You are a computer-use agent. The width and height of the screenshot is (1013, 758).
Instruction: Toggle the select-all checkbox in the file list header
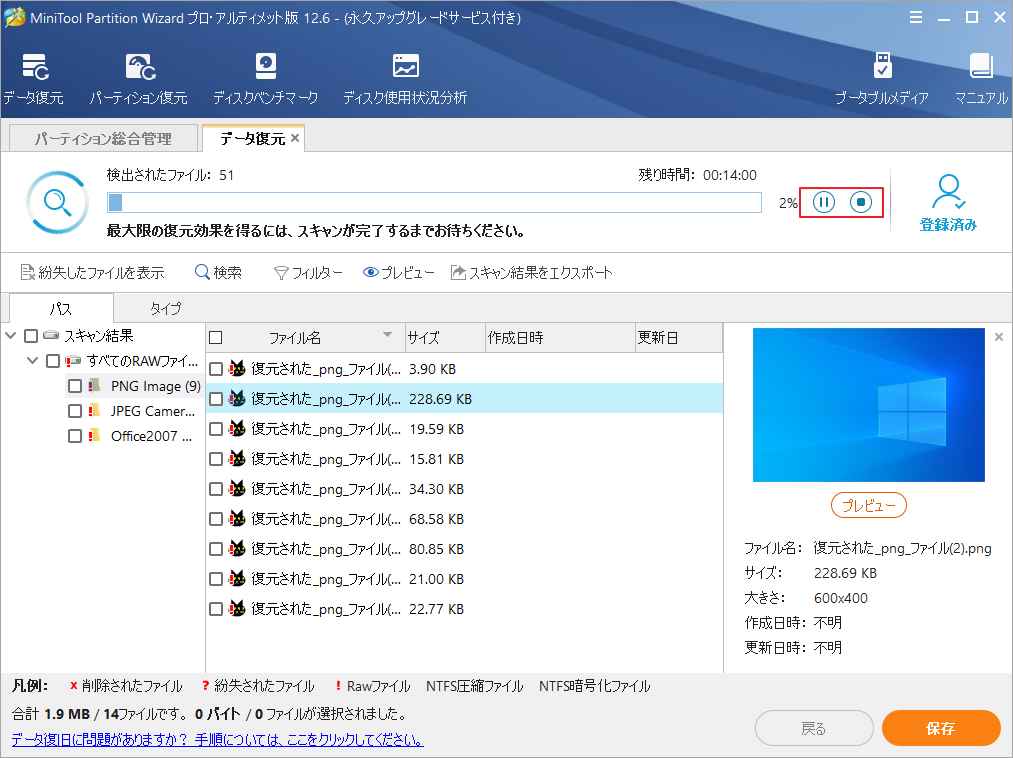(216, 337)
